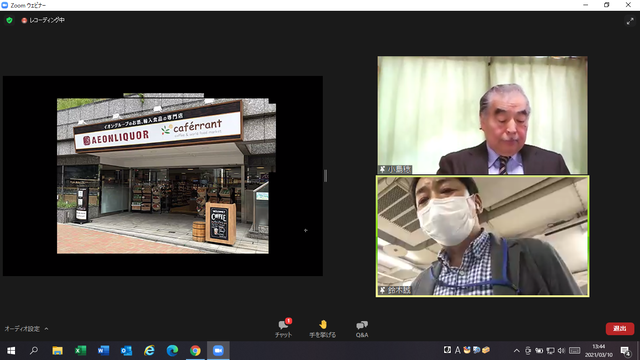The image size is (640, 360).
Task: Click 手を挙げる raise hand button
Action: [322, 329]
